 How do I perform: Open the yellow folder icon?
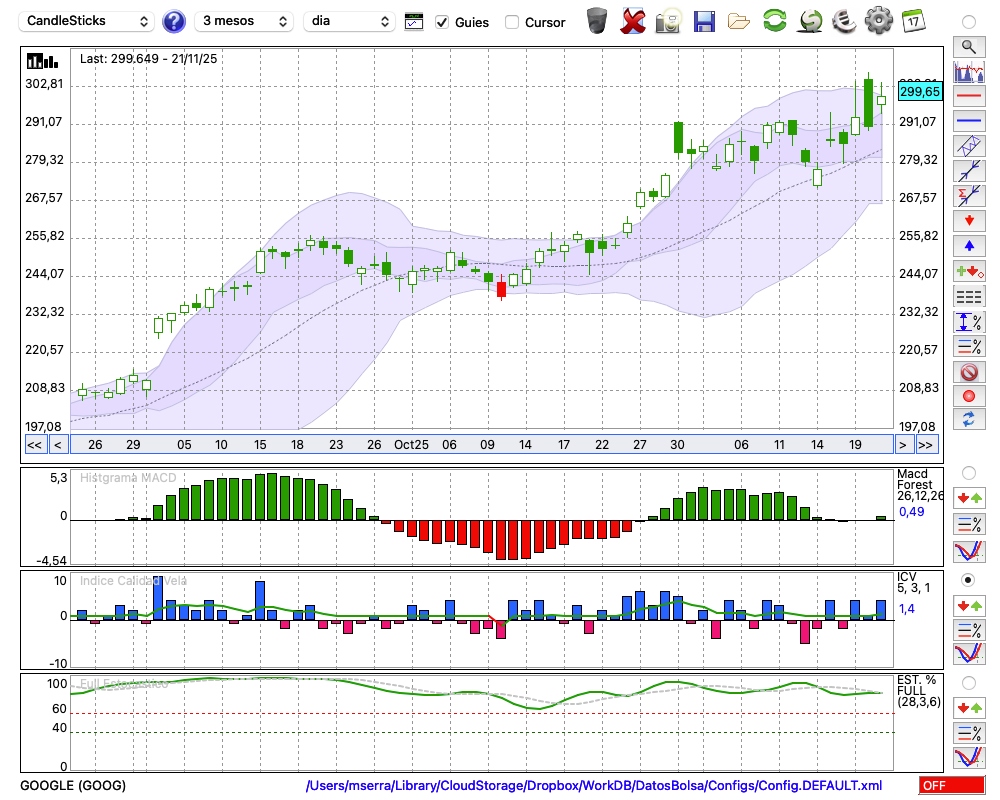point(739,21)
